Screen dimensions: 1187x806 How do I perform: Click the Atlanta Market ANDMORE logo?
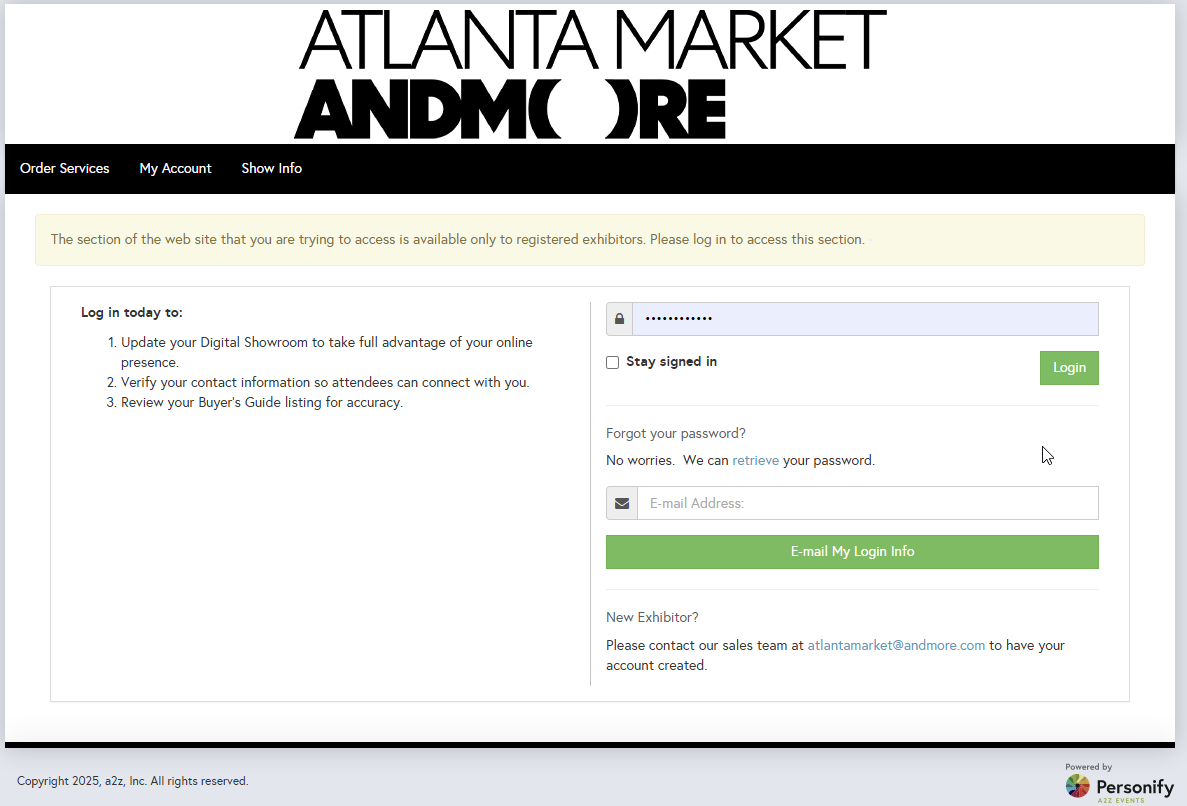(590, 74)
